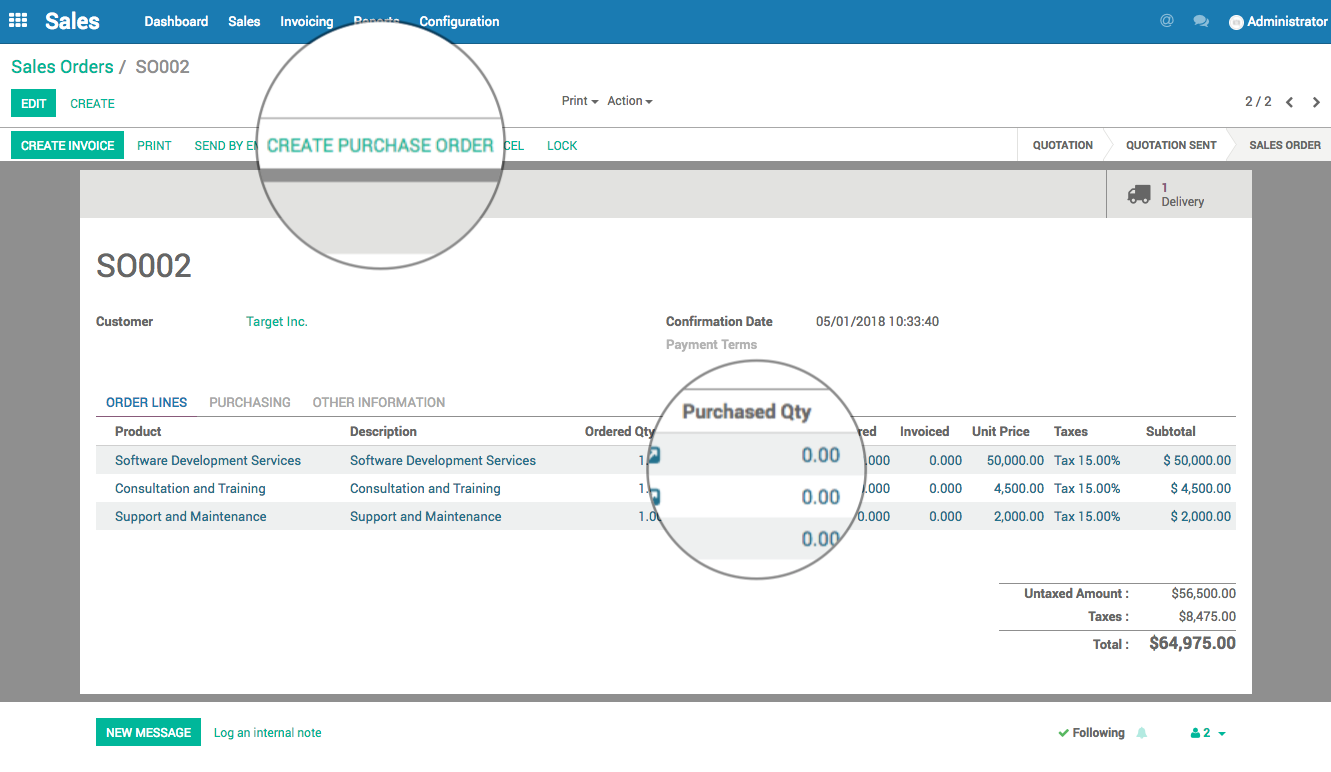Click the Product column header
This screenshot has height=772, width=1331.
(138, 432)
